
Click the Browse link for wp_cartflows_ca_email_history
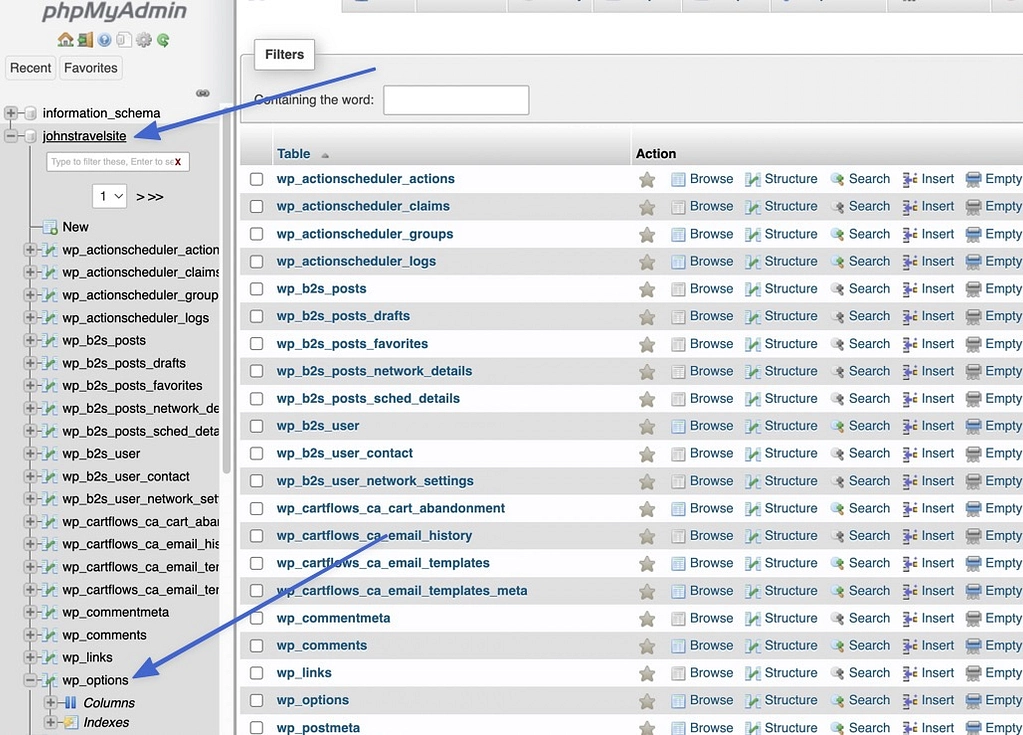coord(711,535)
